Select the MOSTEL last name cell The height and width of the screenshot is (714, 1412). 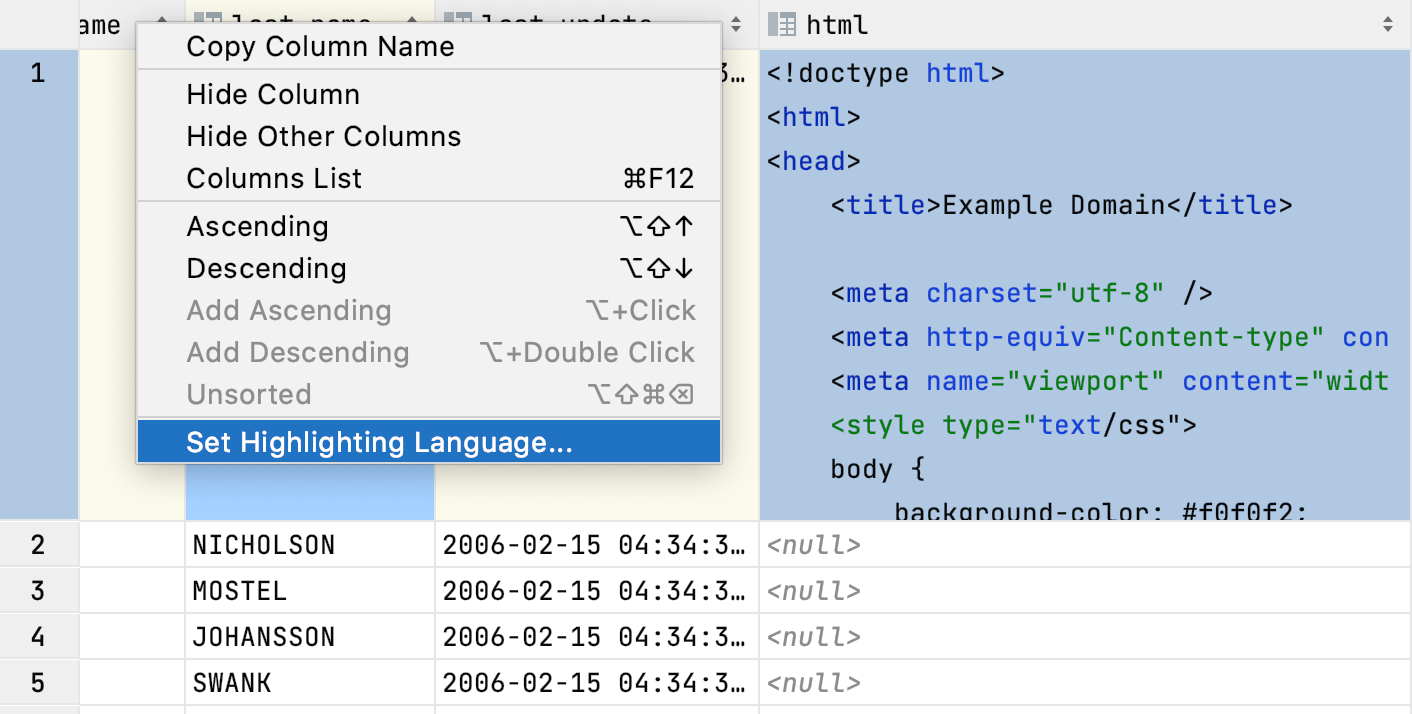(240, 590)
